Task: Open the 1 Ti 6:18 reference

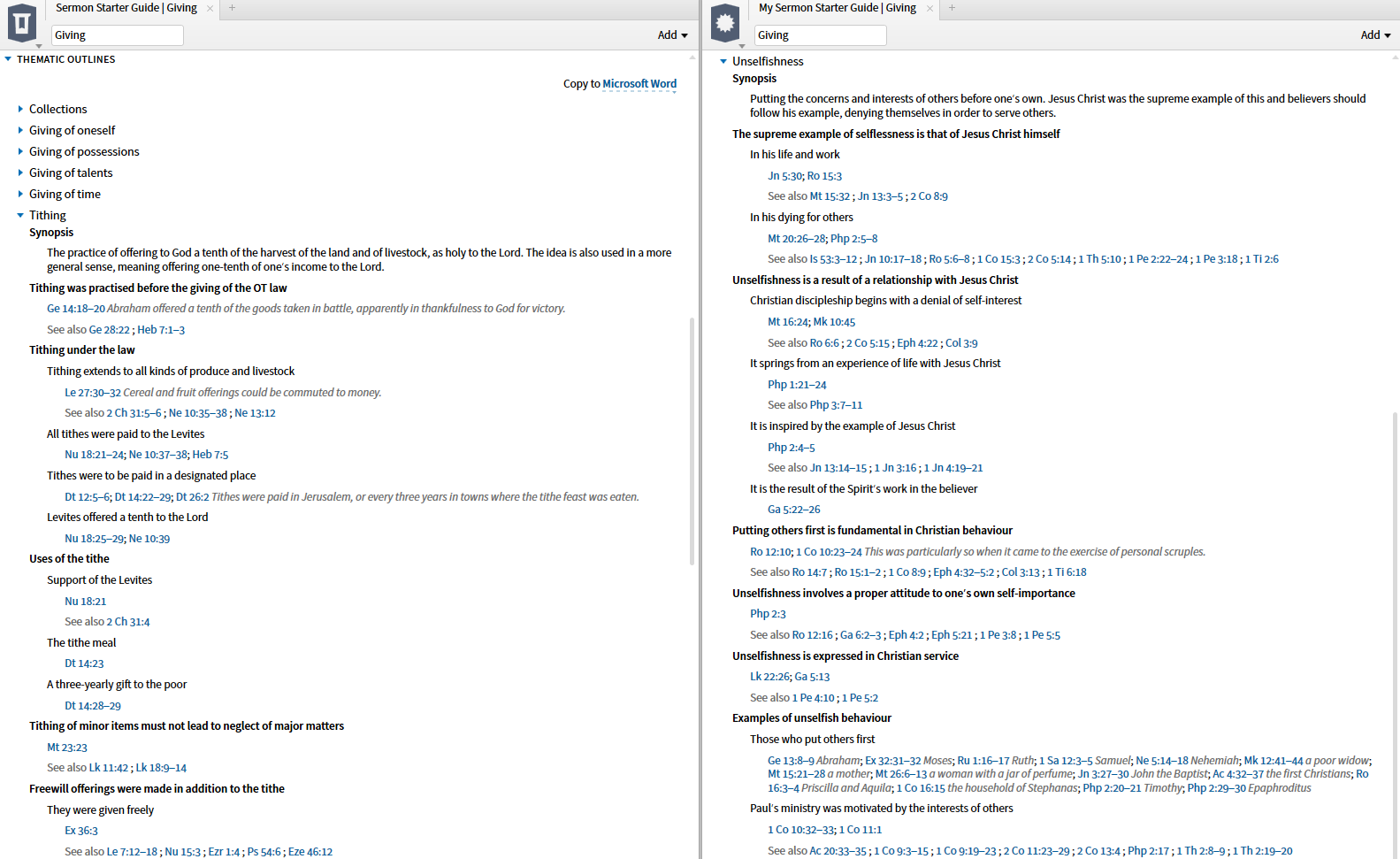Action: 1067,572
